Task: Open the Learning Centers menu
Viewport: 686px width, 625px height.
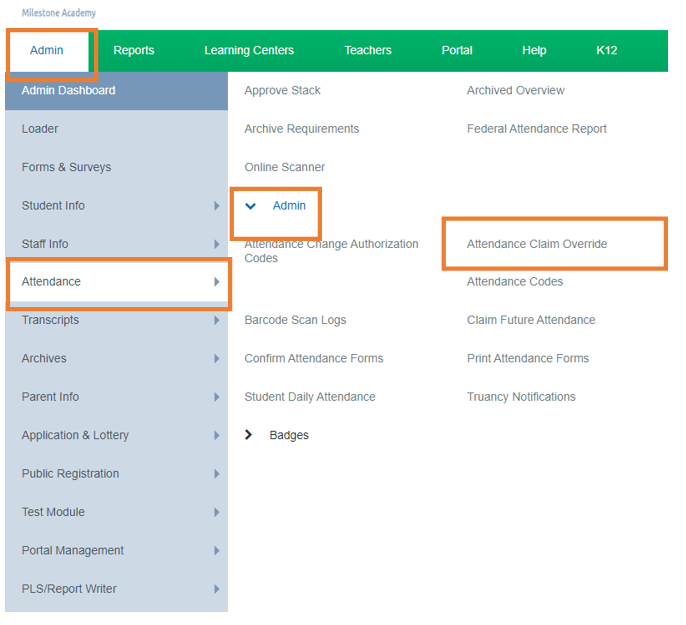Action: [x=249, y=51]
